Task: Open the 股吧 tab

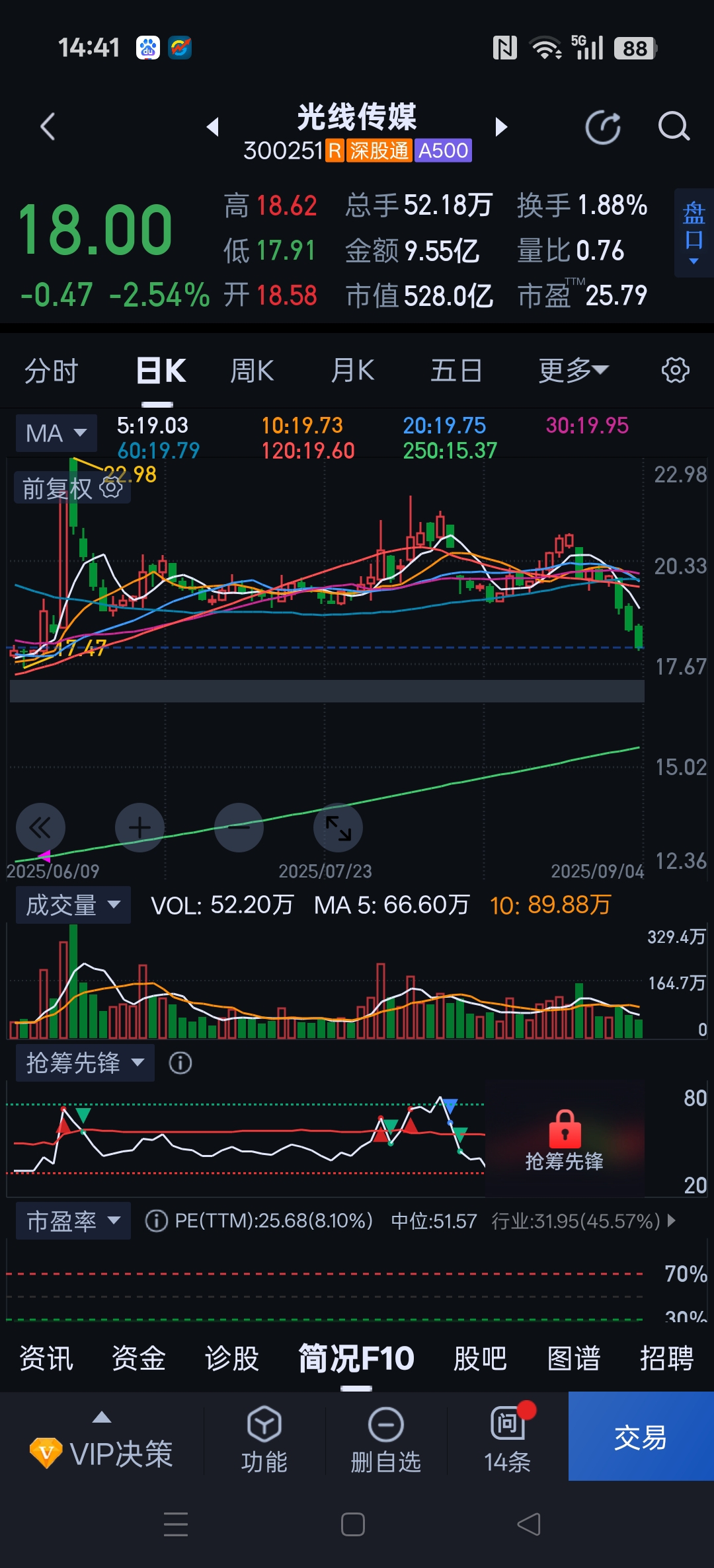Action: pyautogui.click(x=481, y=1359)
